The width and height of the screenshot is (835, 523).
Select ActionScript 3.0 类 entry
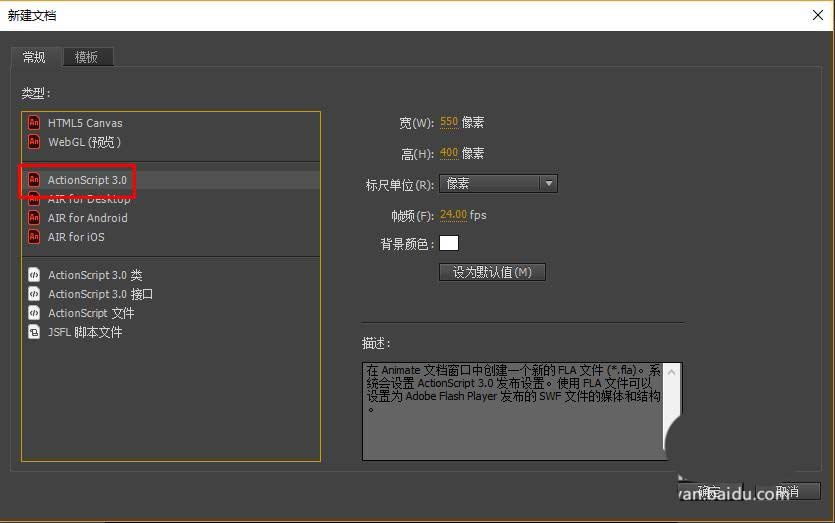coord(170,275)
